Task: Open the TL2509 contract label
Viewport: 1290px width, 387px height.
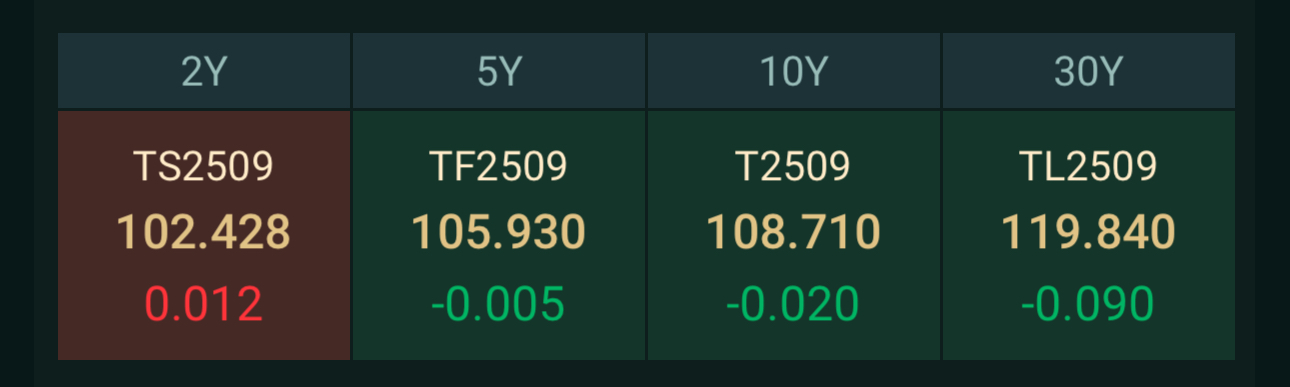Action: click(1089, 166)
